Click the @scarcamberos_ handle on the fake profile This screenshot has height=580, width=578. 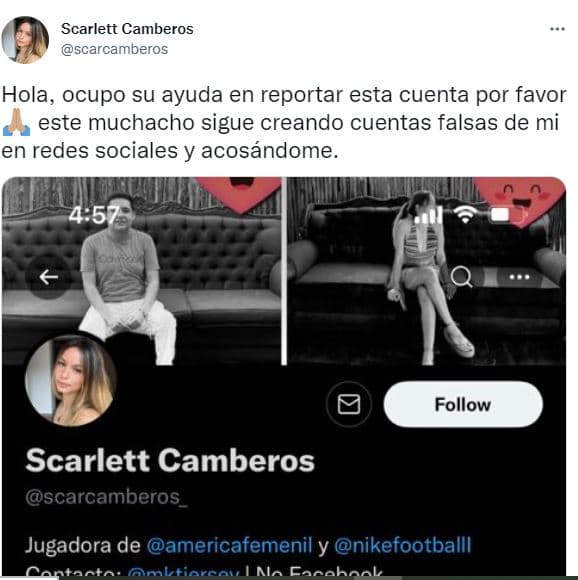[107, 497]
